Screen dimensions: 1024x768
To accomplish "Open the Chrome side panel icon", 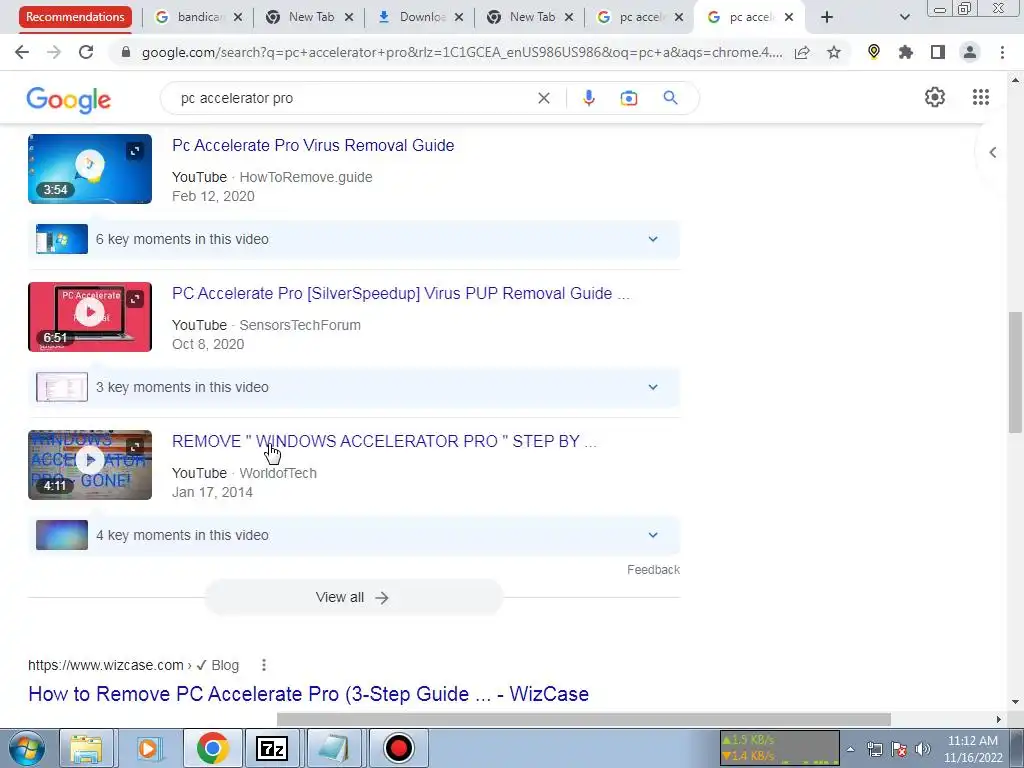I will (938, 52).
